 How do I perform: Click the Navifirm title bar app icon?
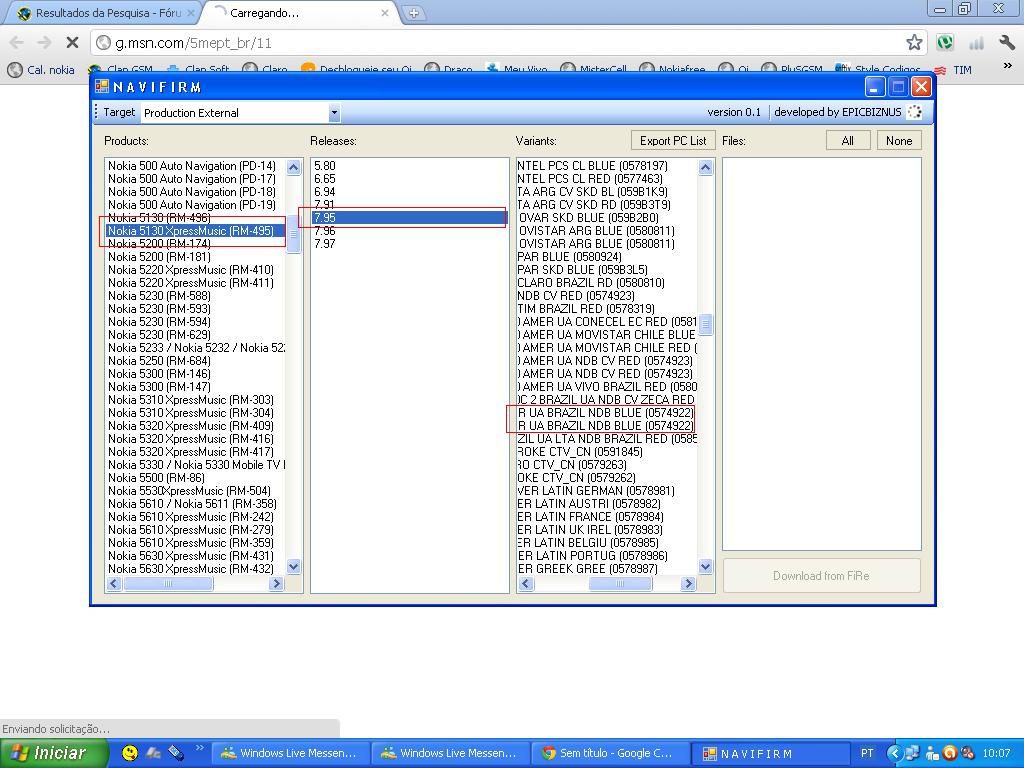click(x=102, y=86)
